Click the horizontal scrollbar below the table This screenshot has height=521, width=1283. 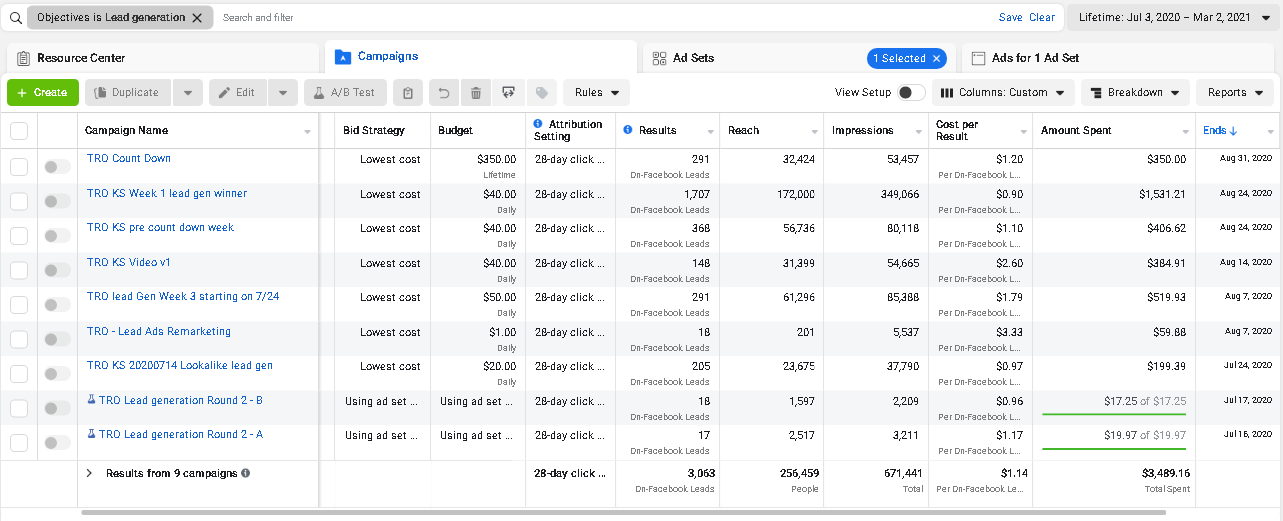[623, 513]
